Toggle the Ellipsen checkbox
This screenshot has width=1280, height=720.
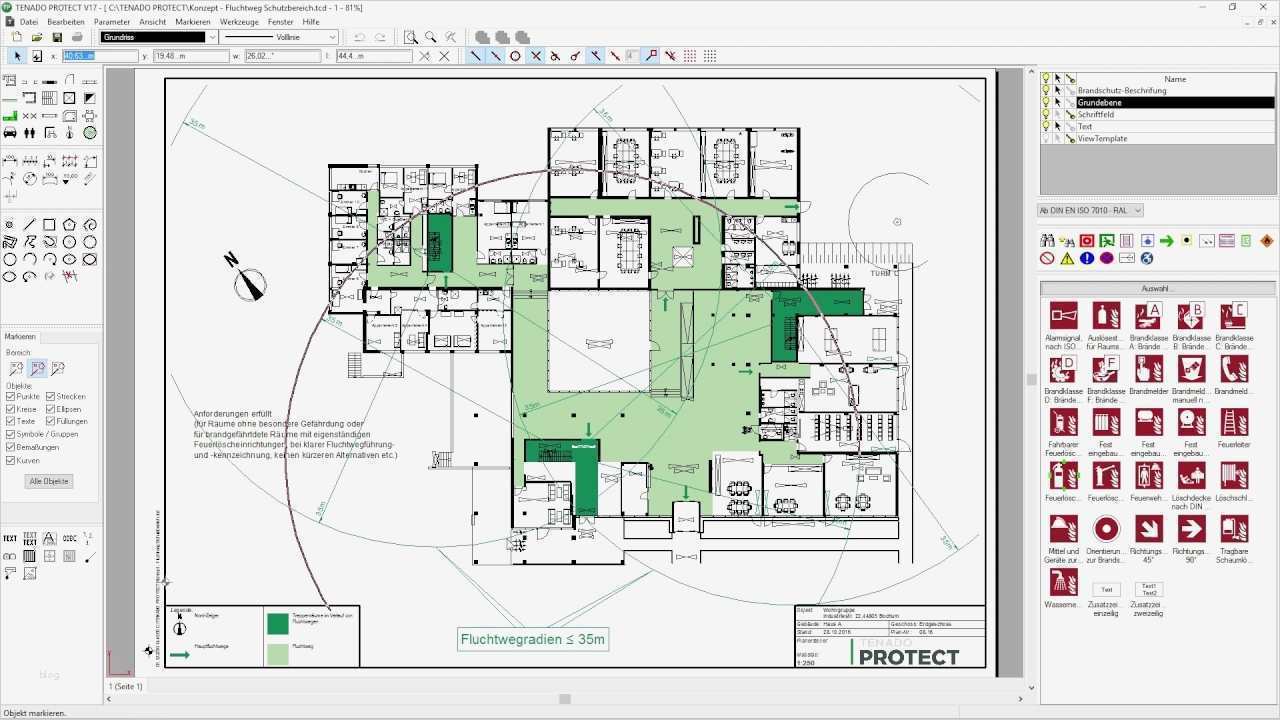pyautogui.click(x=50, y=409)
